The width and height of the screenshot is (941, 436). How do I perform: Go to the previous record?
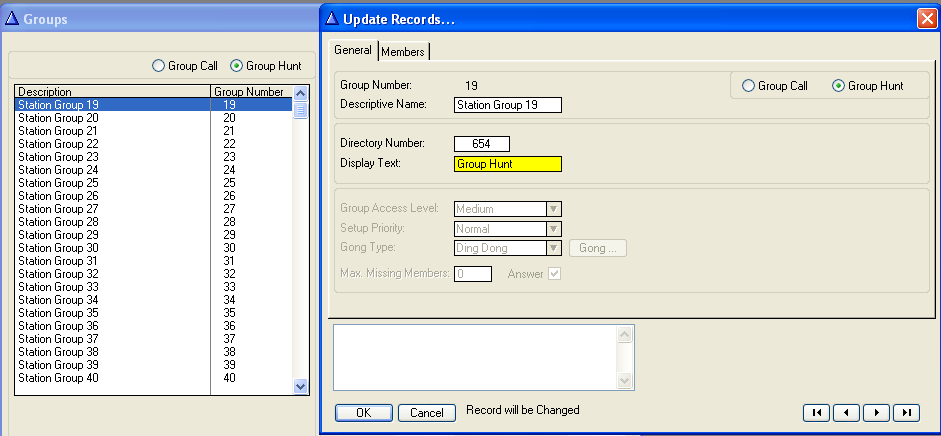(x=846, y=413)
